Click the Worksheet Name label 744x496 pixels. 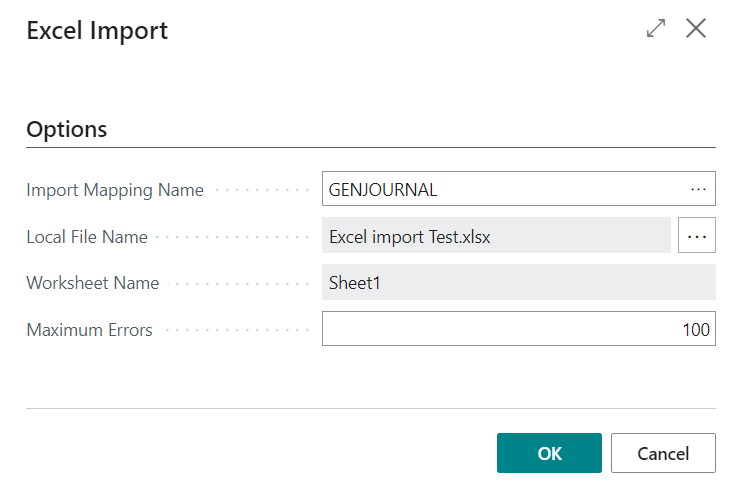[93, 283]
